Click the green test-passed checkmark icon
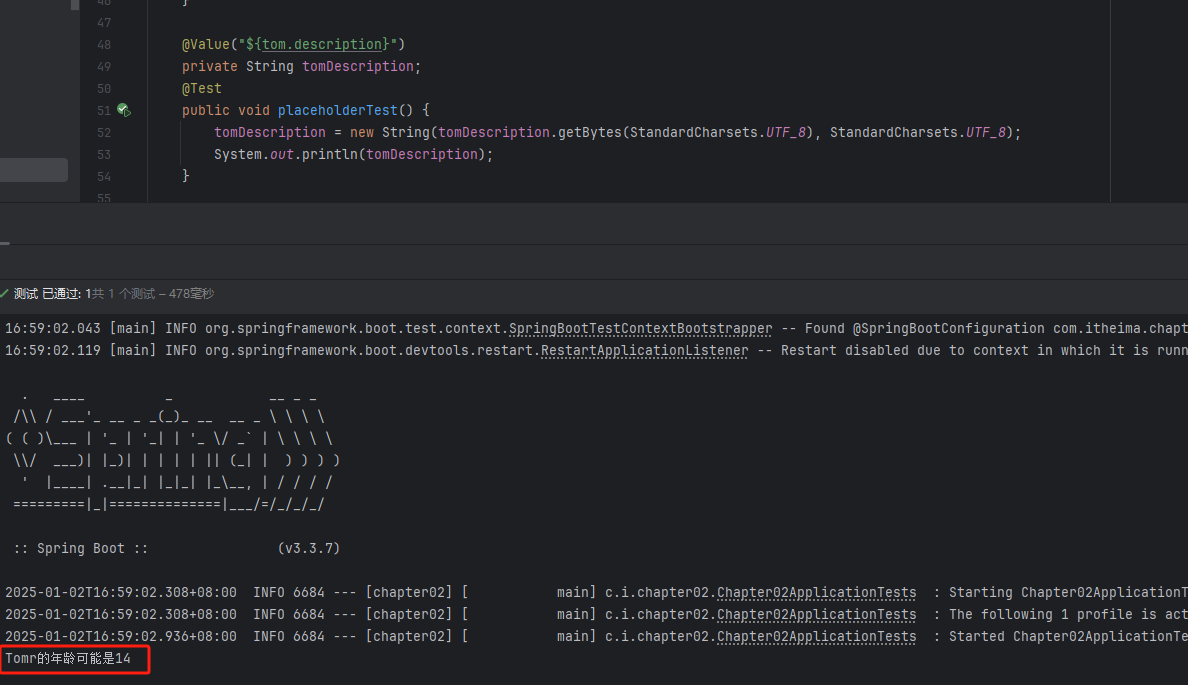This screenshot has width=1188, height=685. pos(5,294)
